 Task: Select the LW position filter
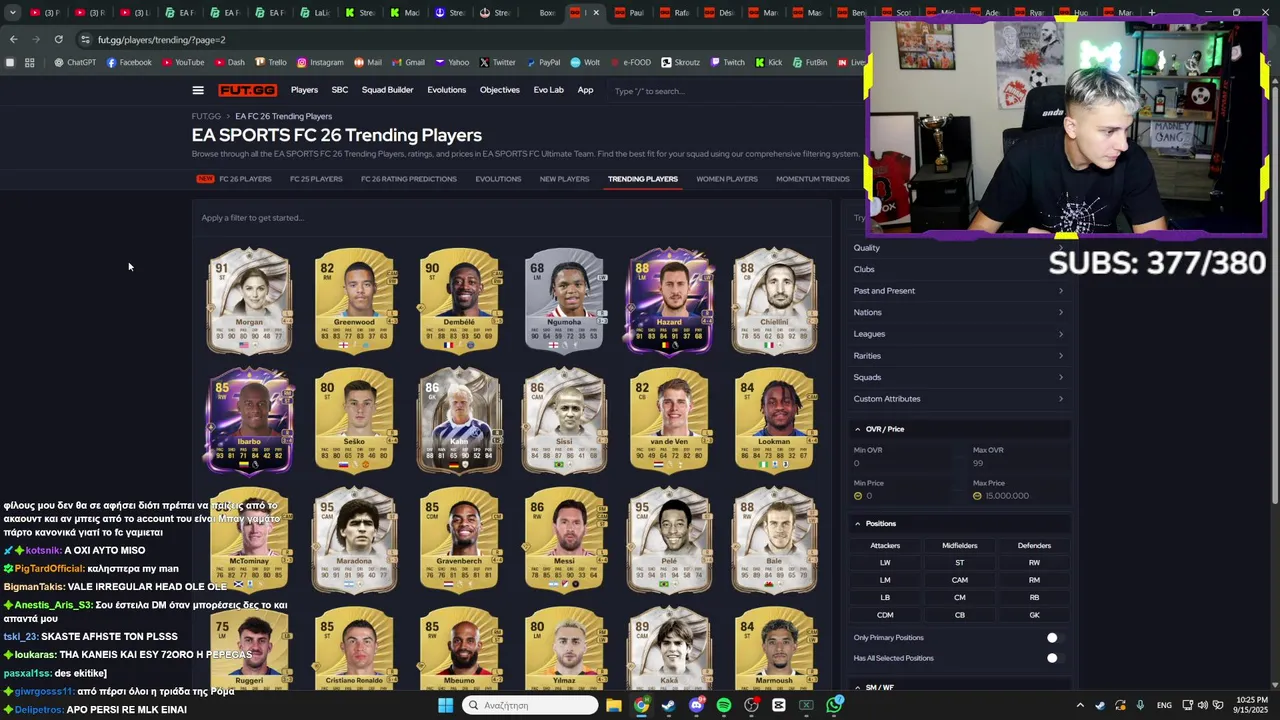pyautogui.click(x=885, y=562)
